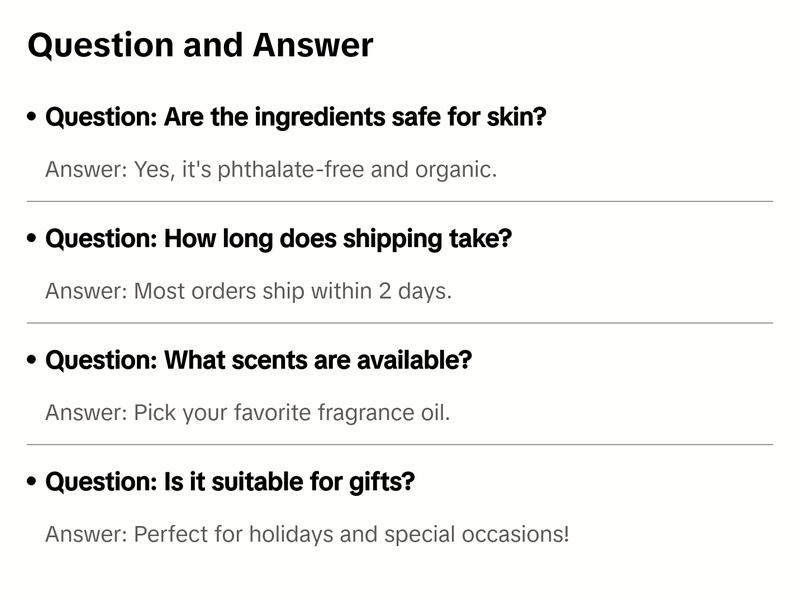This screenshot has height=598, width=800.
Task: Click the bullet beside the scents question
Action: pos(32,360)
